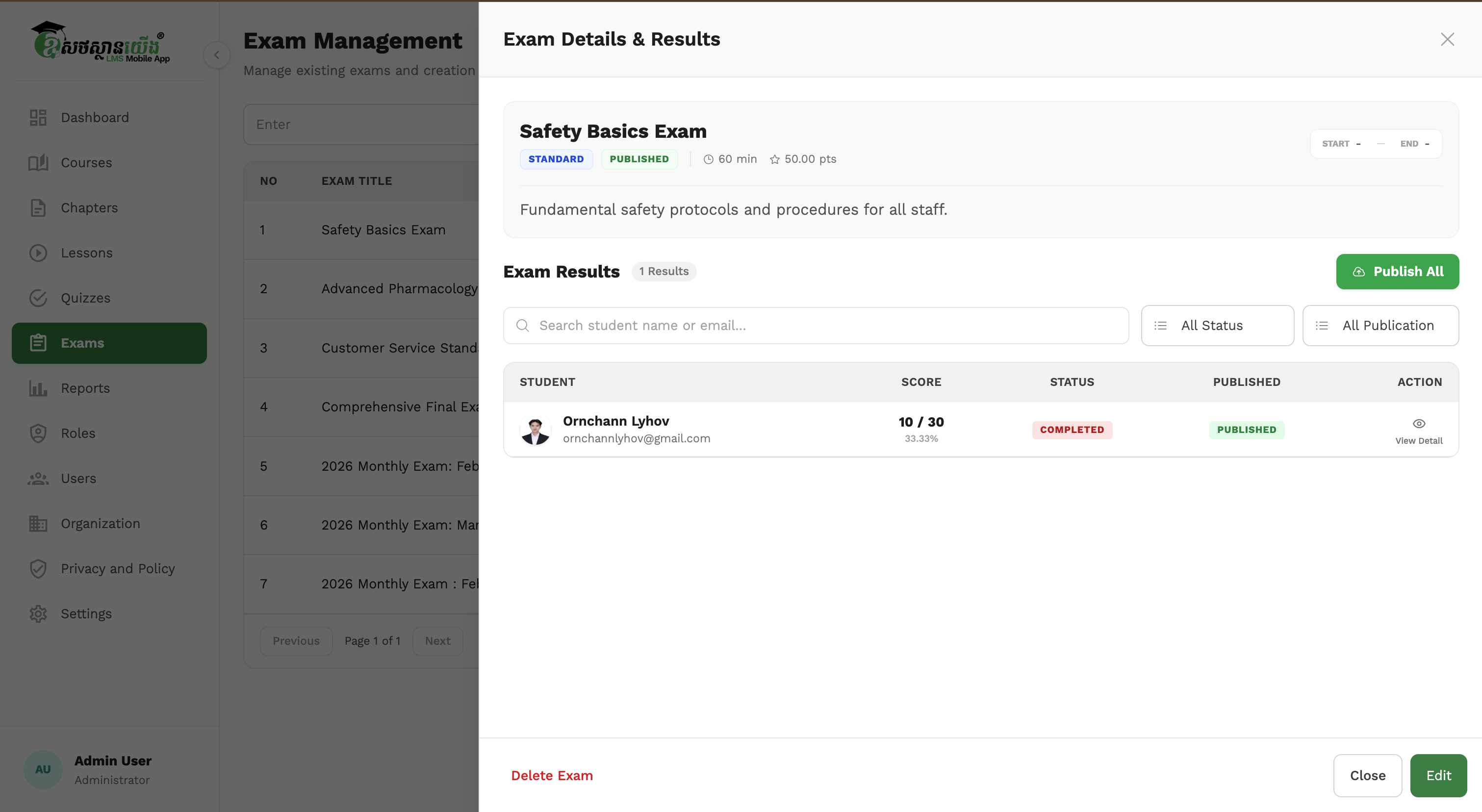Screen dimensions: 1482x812
Task: Click the Publish All button
Action: pyautogui.click(x=1398, y=271)
